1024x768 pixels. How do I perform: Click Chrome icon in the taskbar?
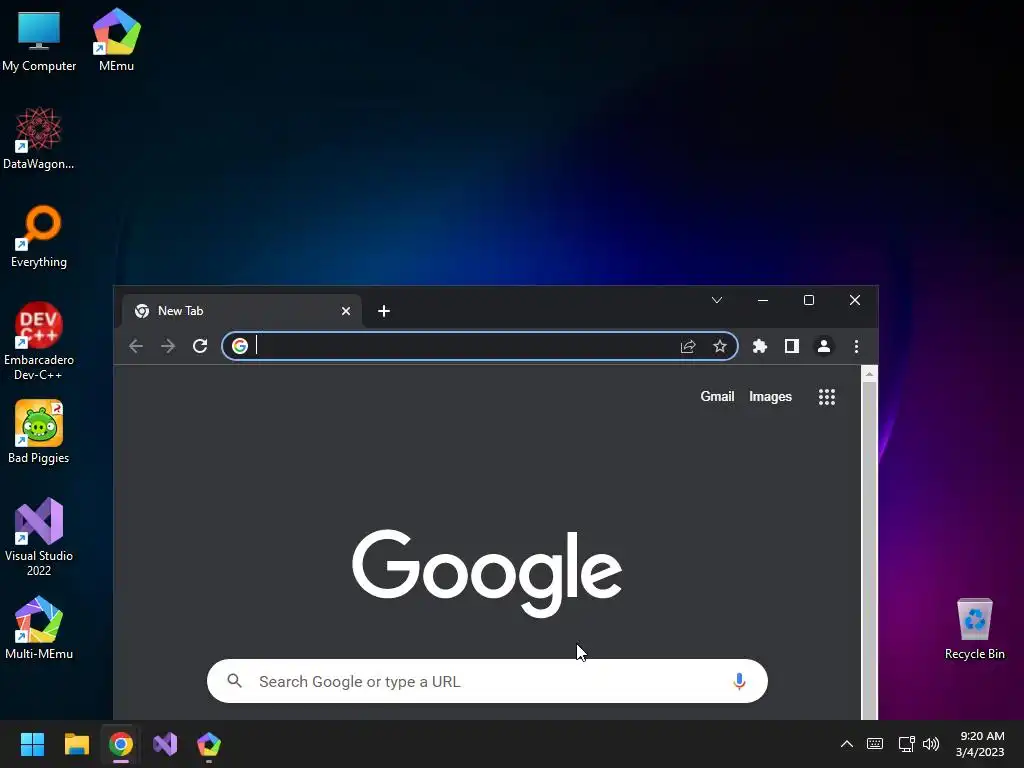coord(121,744)
